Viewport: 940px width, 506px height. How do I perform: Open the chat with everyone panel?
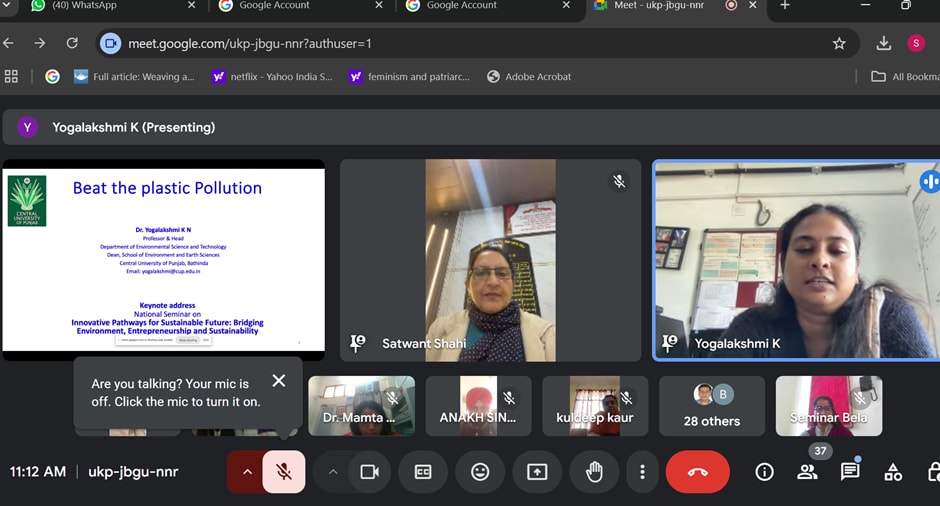point(850,472)
